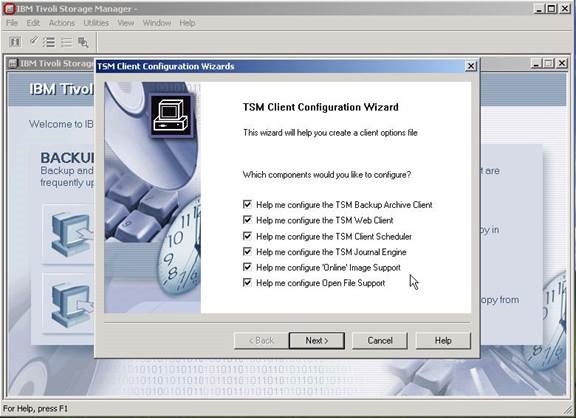Click the wizard's Help button
The image size is (576, 418).
point(443,340)
